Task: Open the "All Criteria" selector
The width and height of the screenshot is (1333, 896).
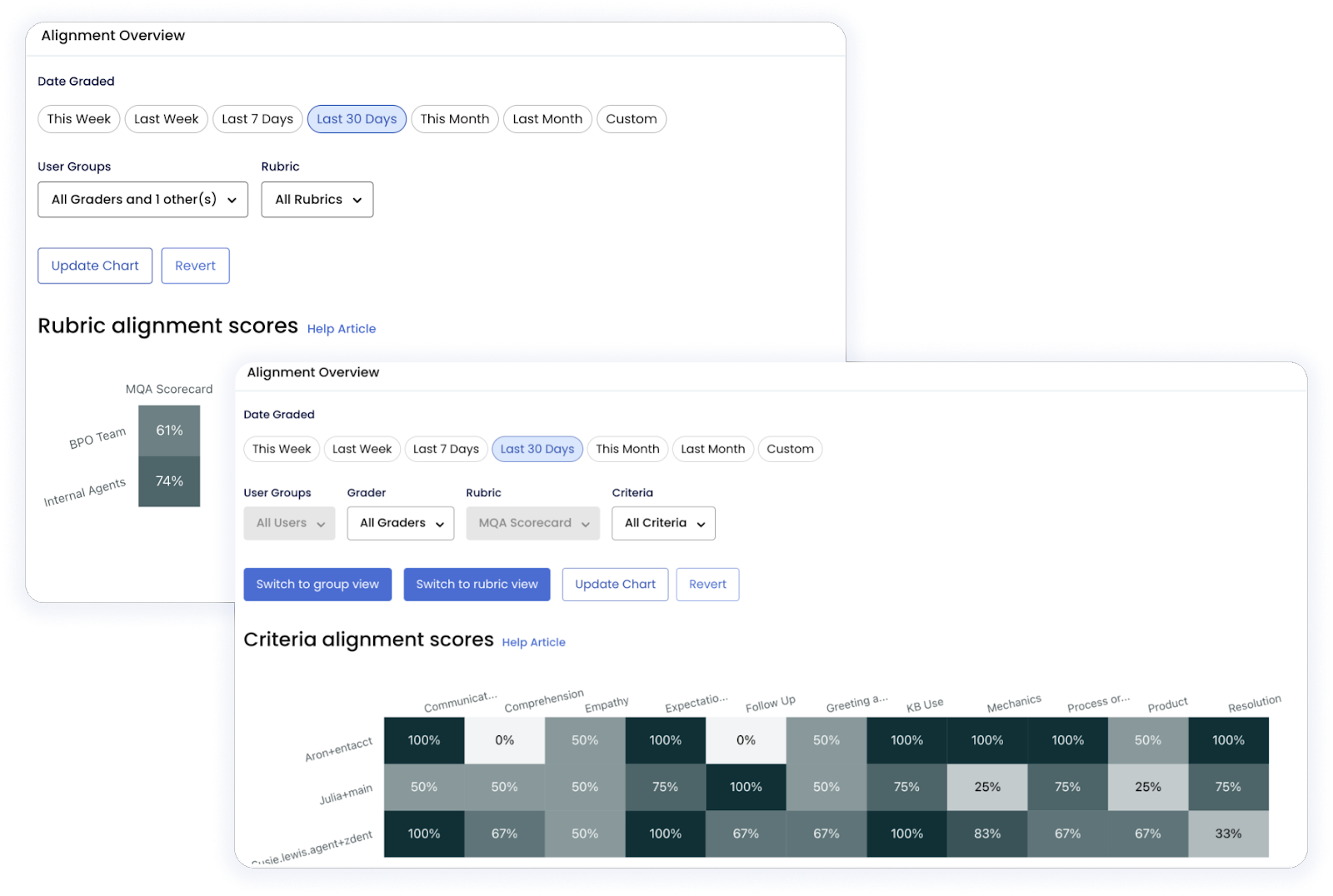Action: [x=663, y=523]
